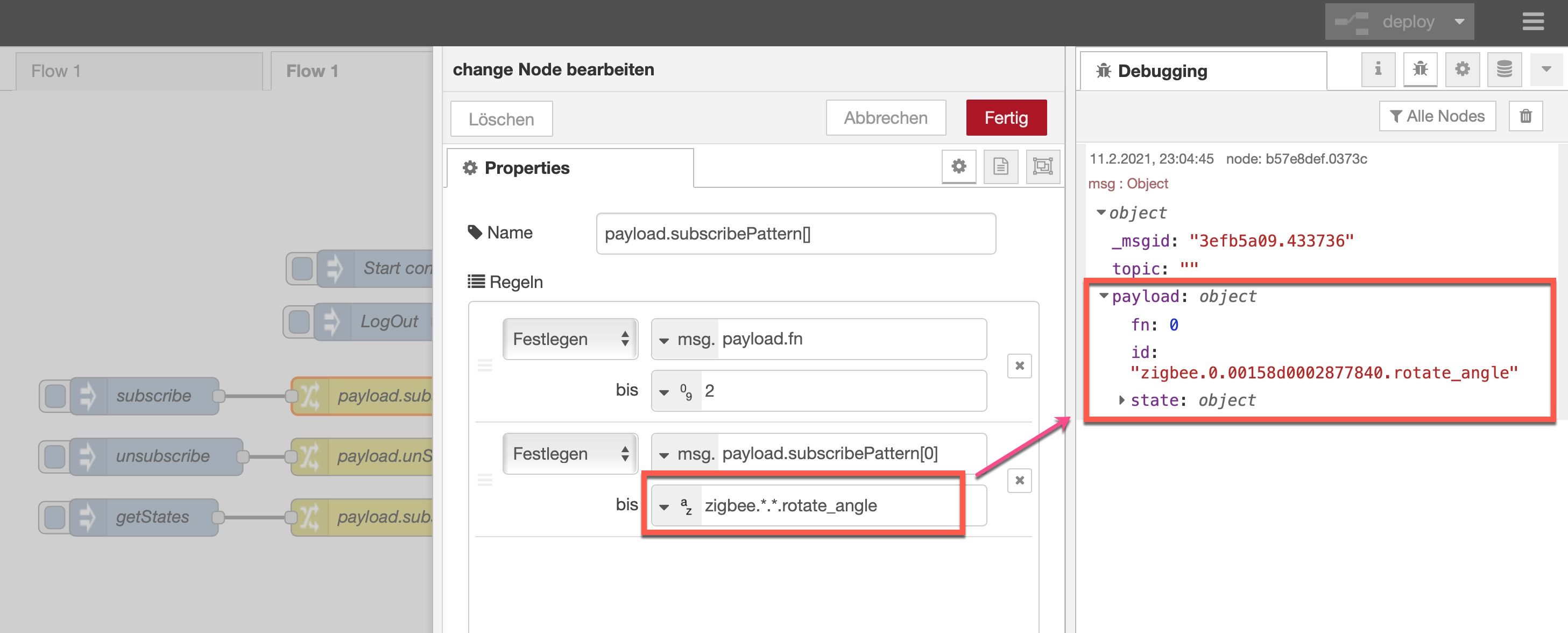This screenshot has width=1568, height=633.
Task: Remove the payload.fn rule with x
Action: coord(1020,366)
